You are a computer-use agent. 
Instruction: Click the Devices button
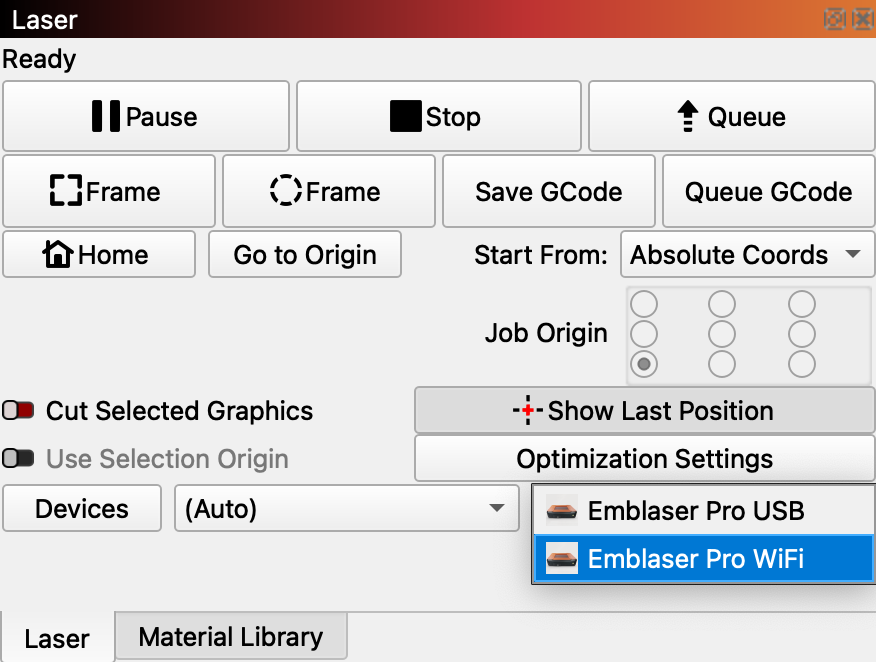82,509
